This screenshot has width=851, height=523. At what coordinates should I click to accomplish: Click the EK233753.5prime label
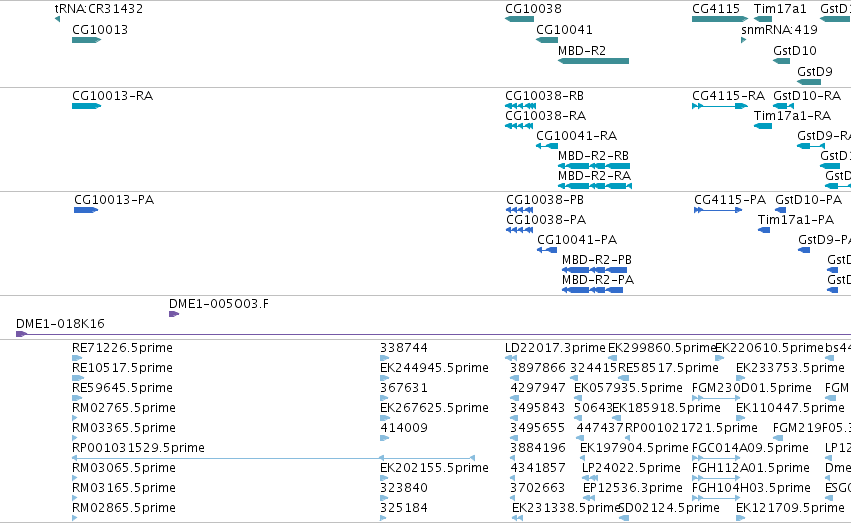[790, 368]
